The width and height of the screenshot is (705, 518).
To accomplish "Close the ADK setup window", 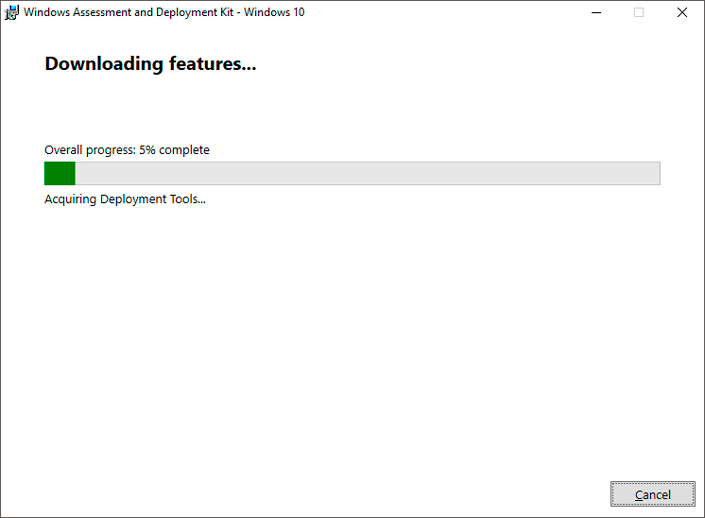I will click(682, 13).
